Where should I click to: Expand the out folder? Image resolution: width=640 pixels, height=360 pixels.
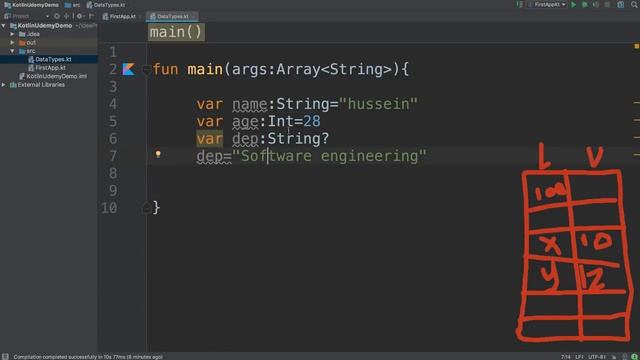12,42
